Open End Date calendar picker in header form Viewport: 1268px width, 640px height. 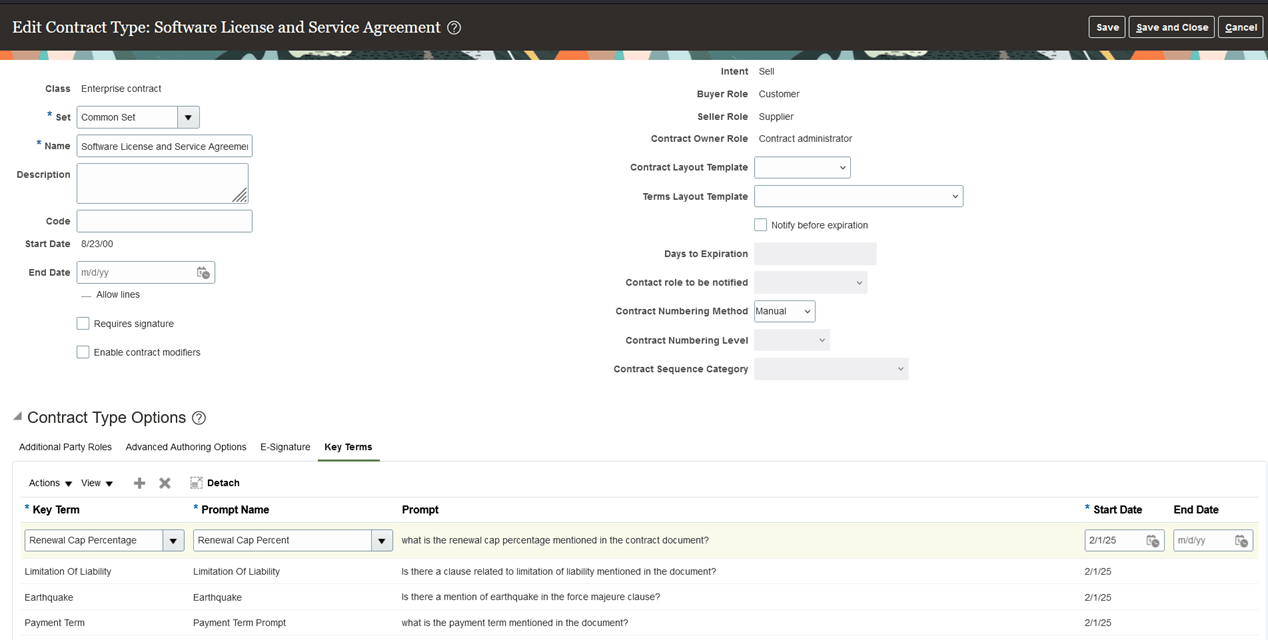203,273
